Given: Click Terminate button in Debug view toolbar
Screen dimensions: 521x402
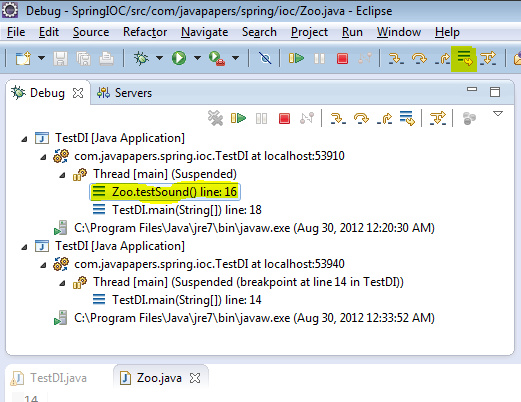Looking at the screenshot, I should click(x=284, y=118).
